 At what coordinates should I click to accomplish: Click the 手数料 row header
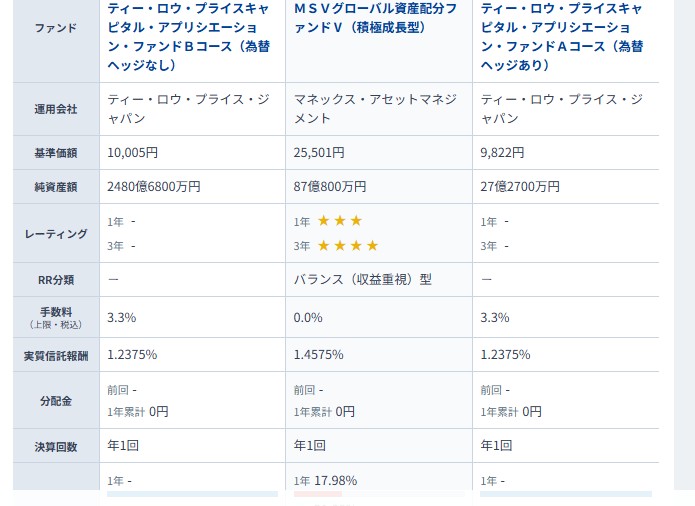(x=55, y=317)
